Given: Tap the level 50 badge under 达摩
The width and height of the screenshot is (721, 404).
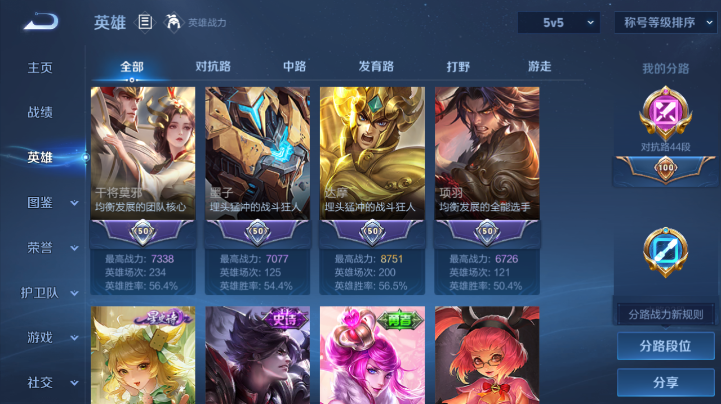Looking at the screenshot, I should (x=372, y=231).
